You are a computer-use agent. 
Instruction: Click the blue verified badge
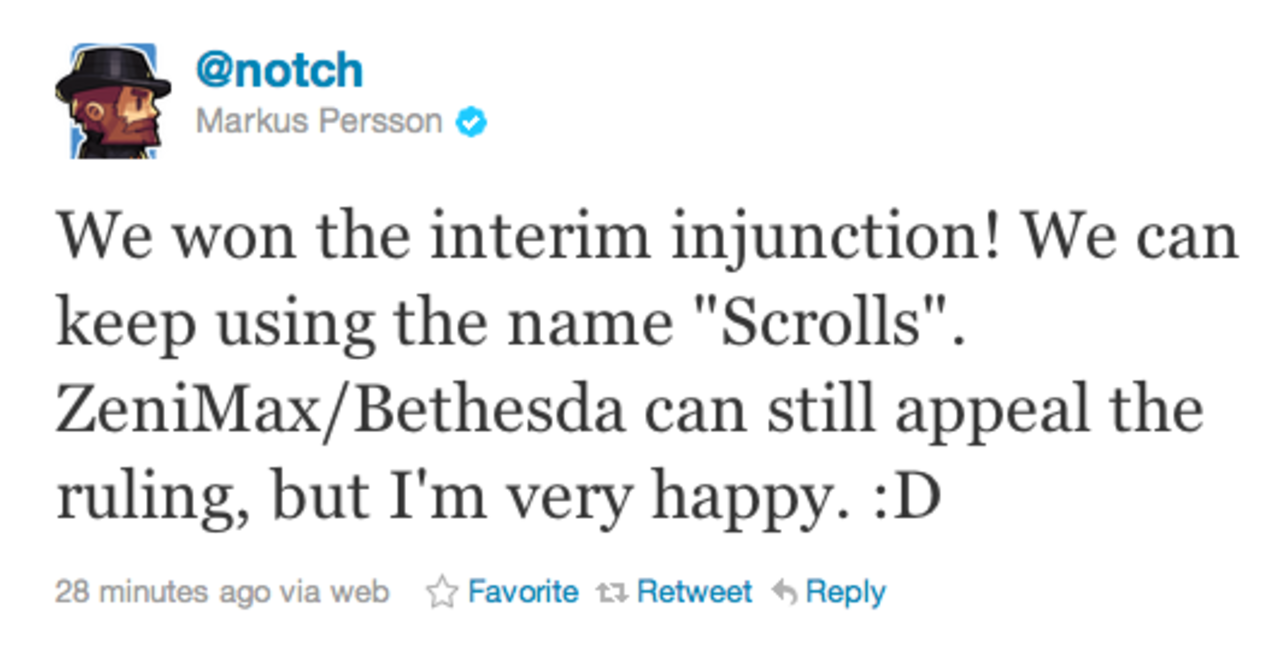point(471,123)
